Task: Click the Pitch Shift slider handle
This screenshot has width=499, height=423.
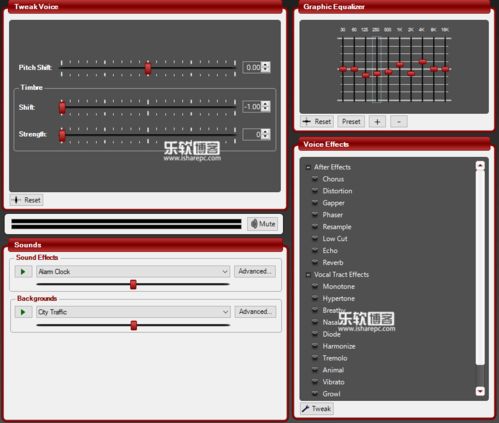Action: point(148,68)
